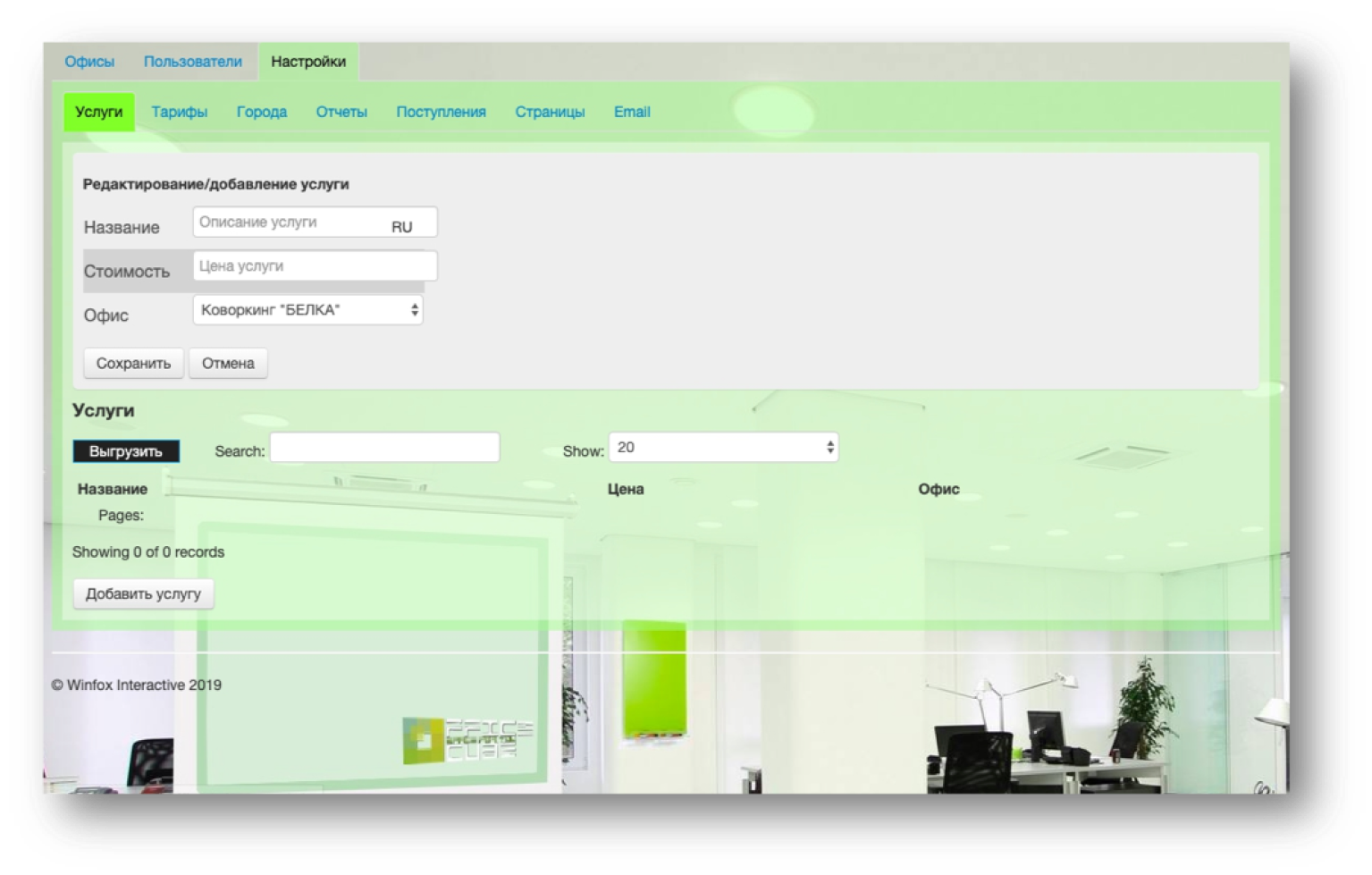This screenshot has width=1372, height=875.
Task: Expand the Офис dropdown showing Коворкинг БЕЛКА
Action: click(307, 310)
